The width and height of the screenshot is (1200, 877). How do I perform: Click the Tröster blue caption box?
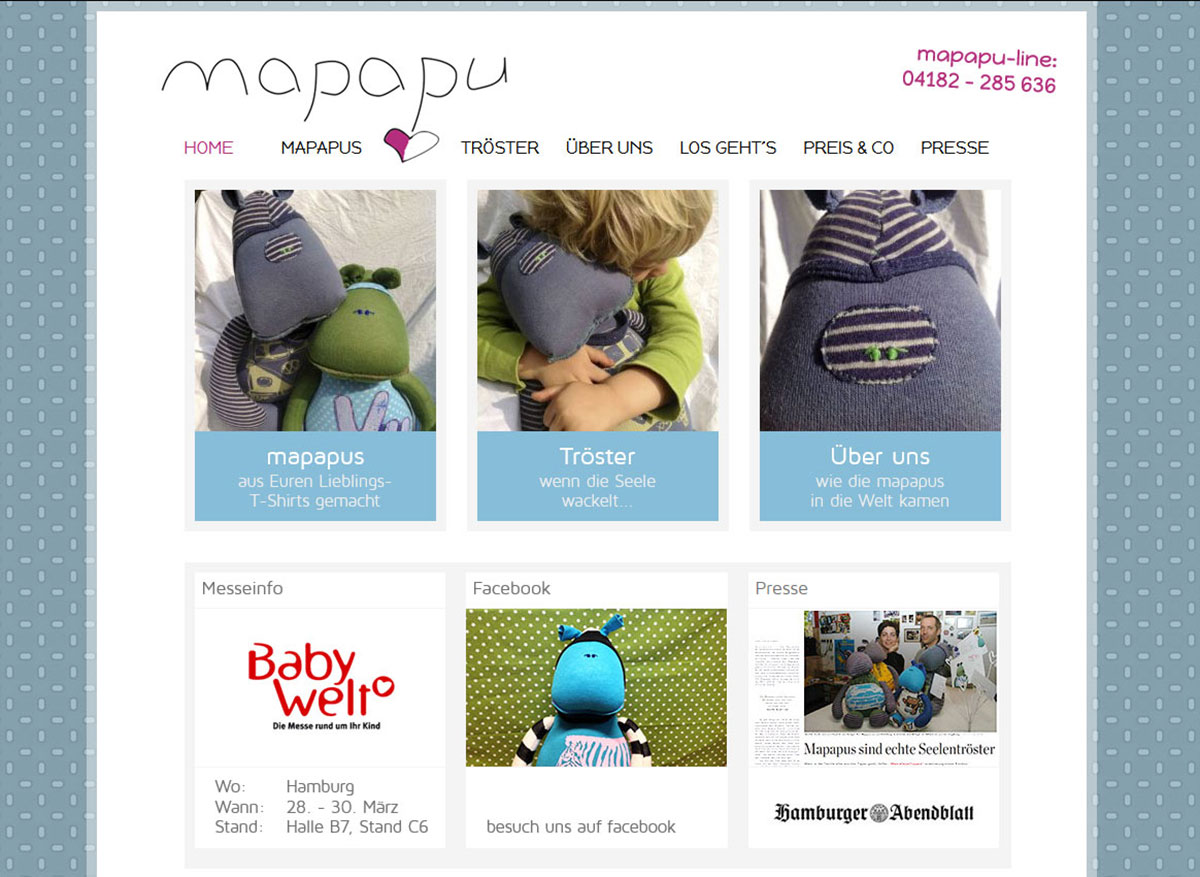point(597,476)
